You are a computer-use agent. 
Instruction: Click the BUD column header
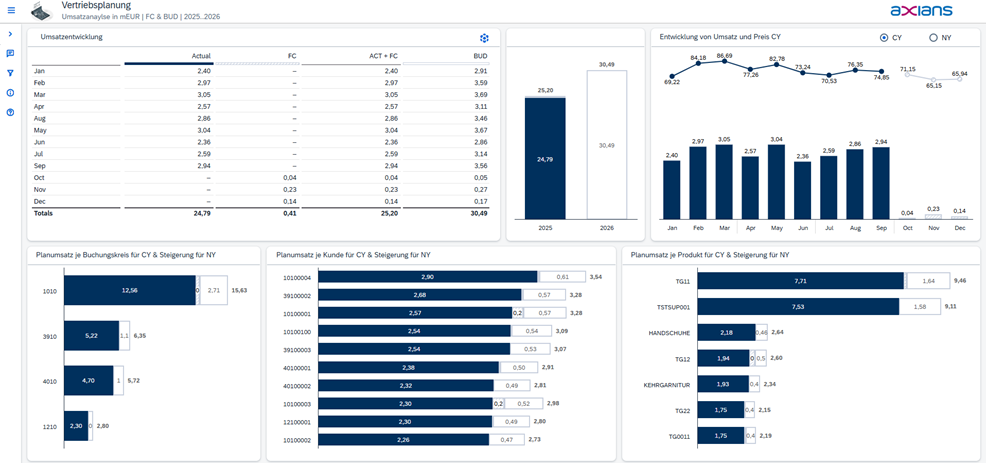(480, 56)
